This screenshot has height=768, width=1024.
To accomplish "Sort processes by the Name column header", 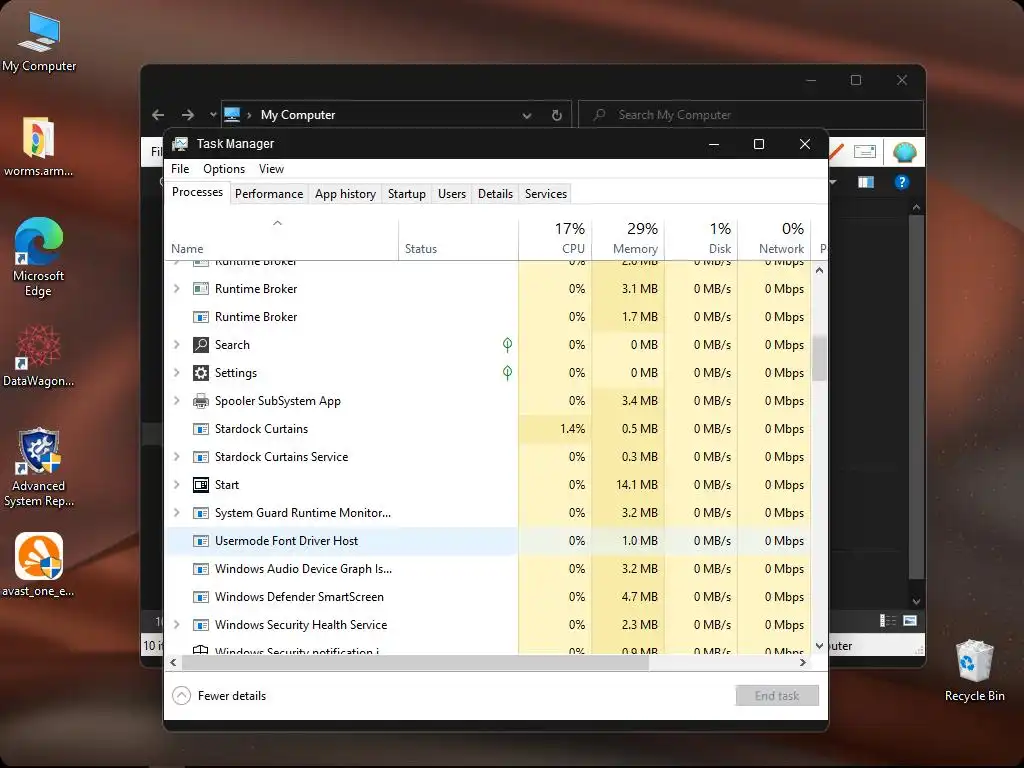I will click(281, 239).
